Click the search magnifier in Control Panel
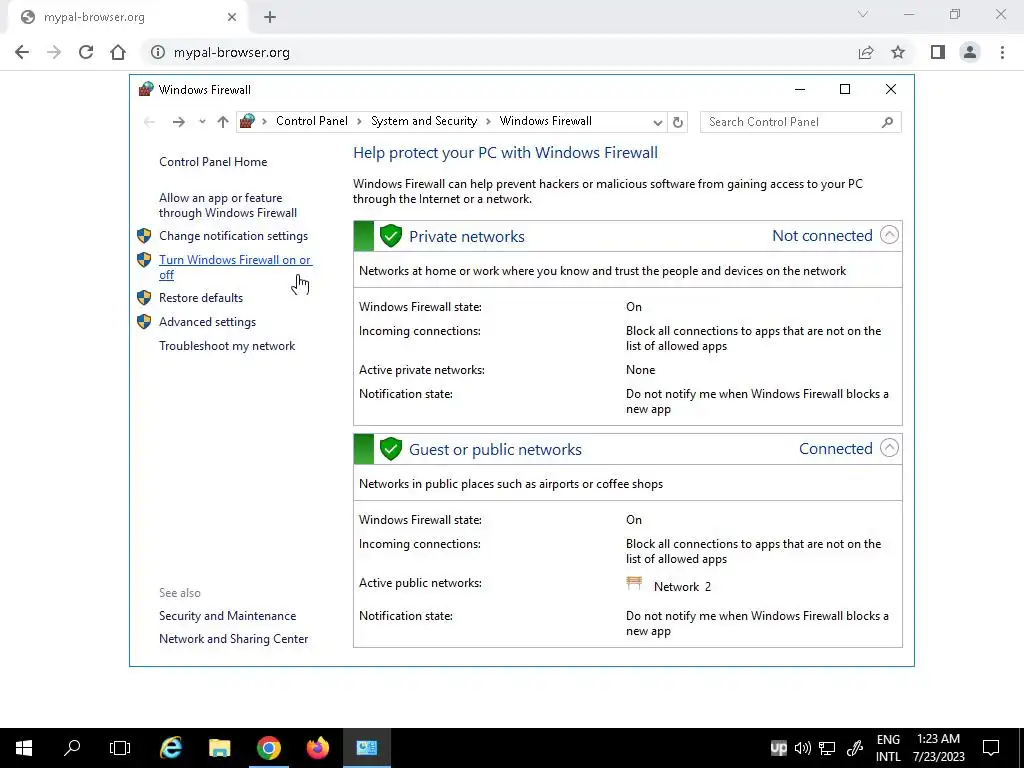1024x768 pixels. pyautogui.click(x=887, y=122)
